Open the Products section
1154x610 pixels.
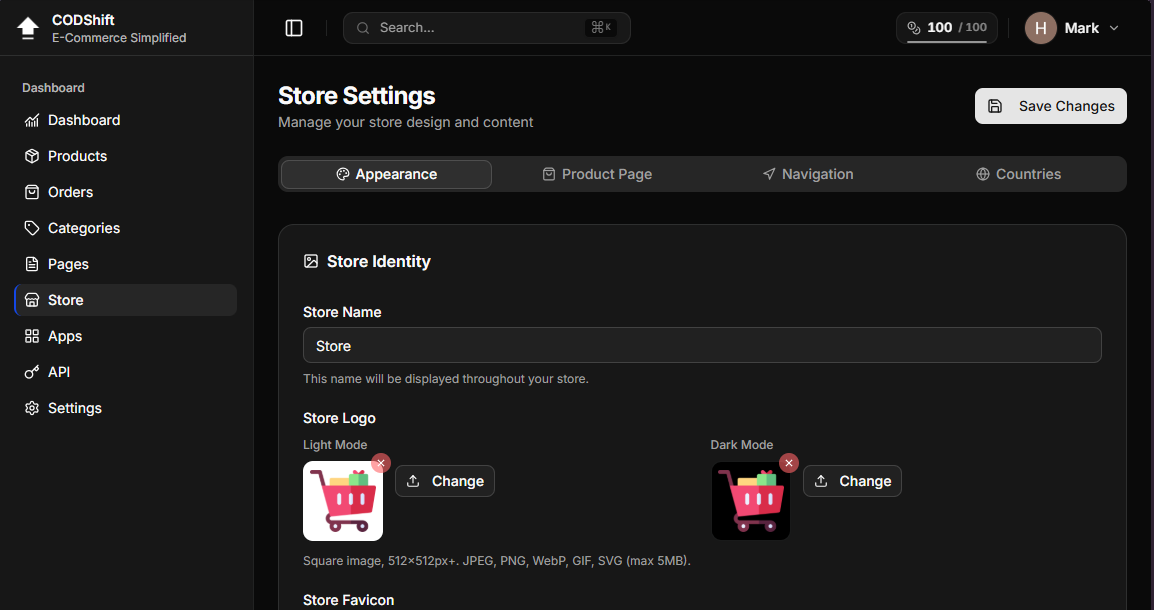77,156
